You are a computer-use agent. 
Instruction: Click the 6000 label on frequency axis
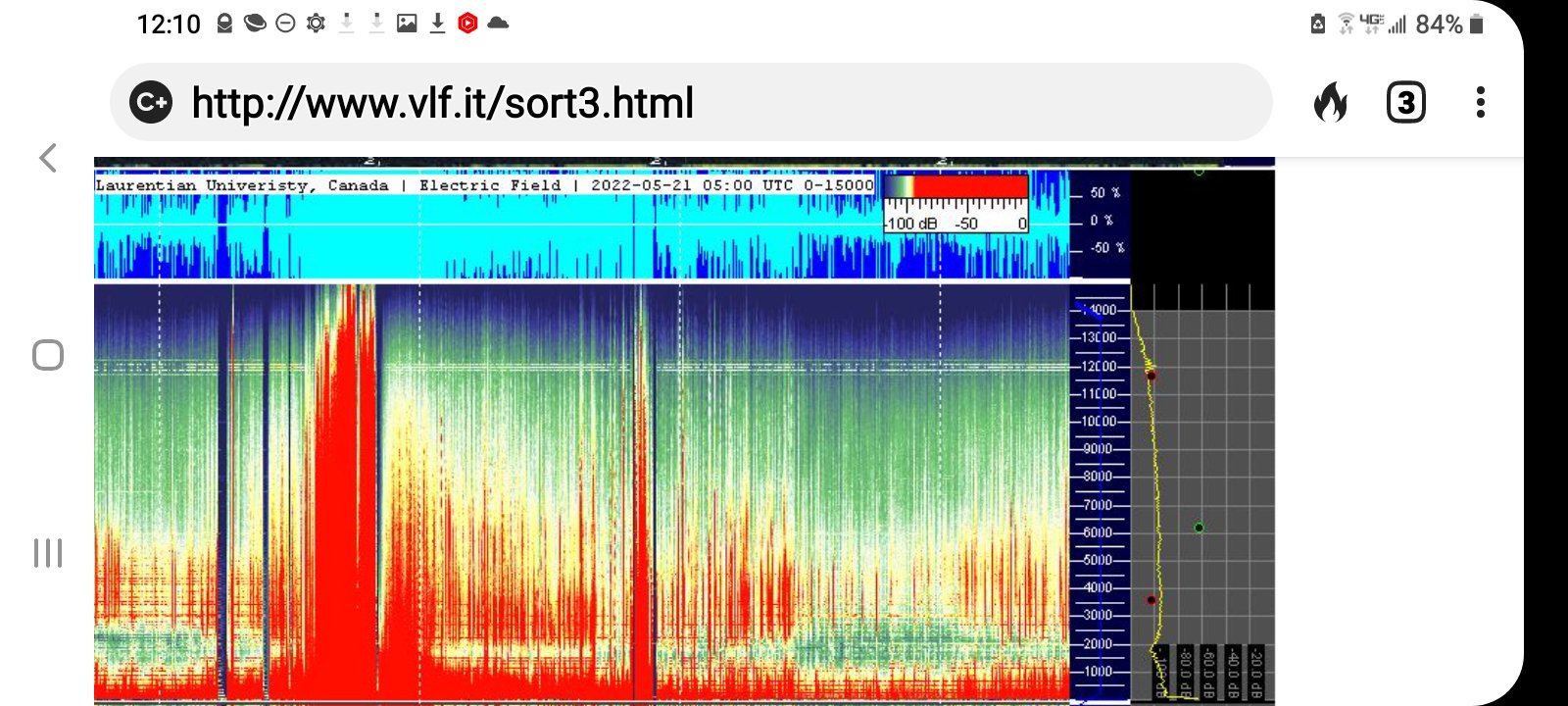(x=1098, y=532)
